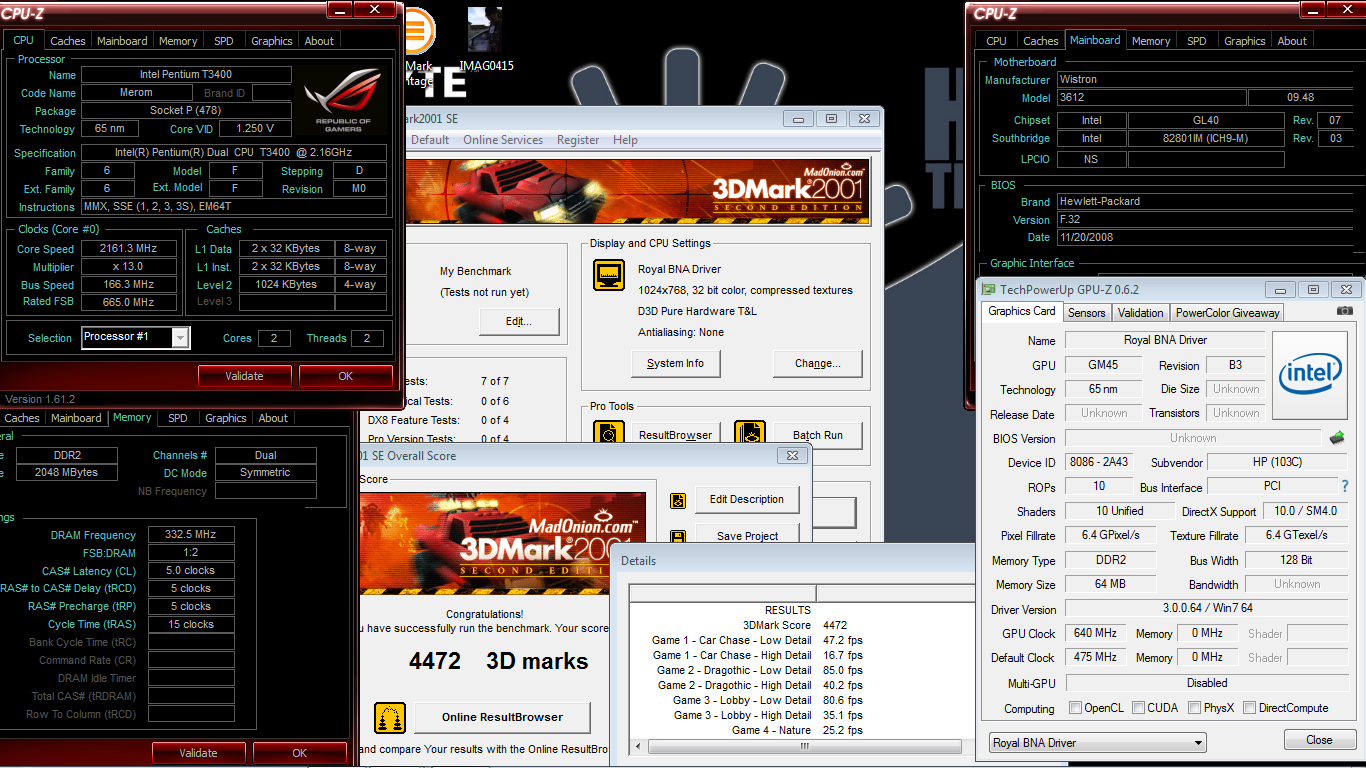Click the Online ResultBrowser trees icon
This screenshot has height=768, width=1366.
click(390, 717)
